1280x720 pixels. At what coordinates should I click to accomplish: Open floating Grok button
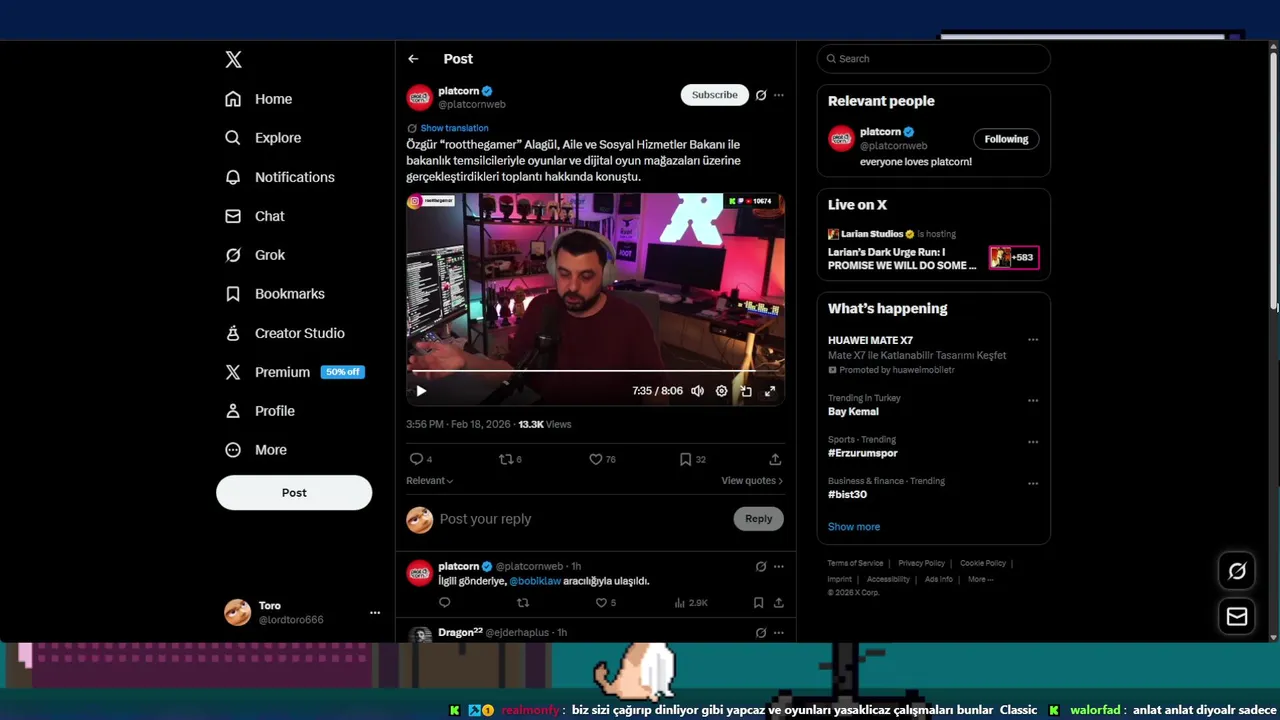click(1237, 571)
